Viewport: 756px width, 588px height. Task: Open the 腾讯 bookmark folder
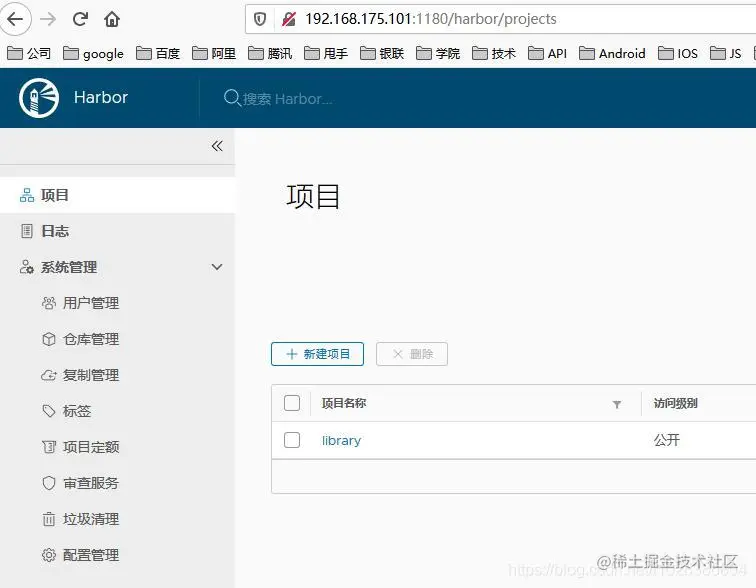270,53
